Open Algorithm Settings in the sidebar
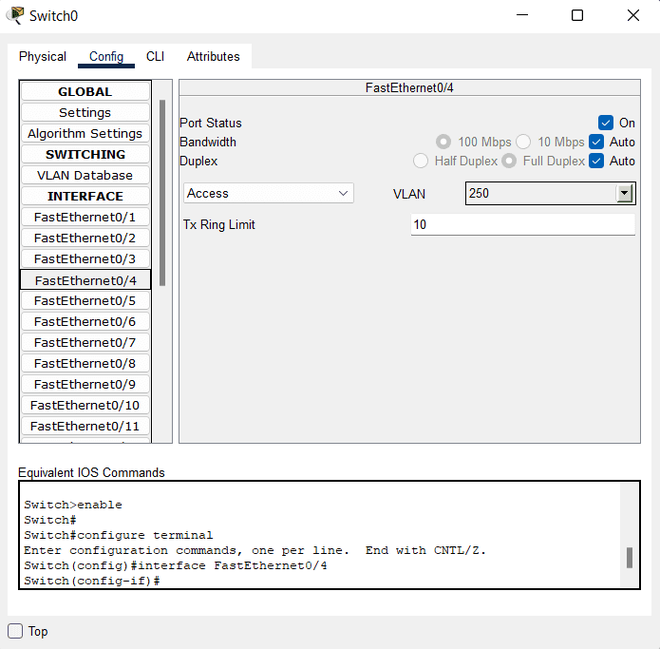 (85, 133)
